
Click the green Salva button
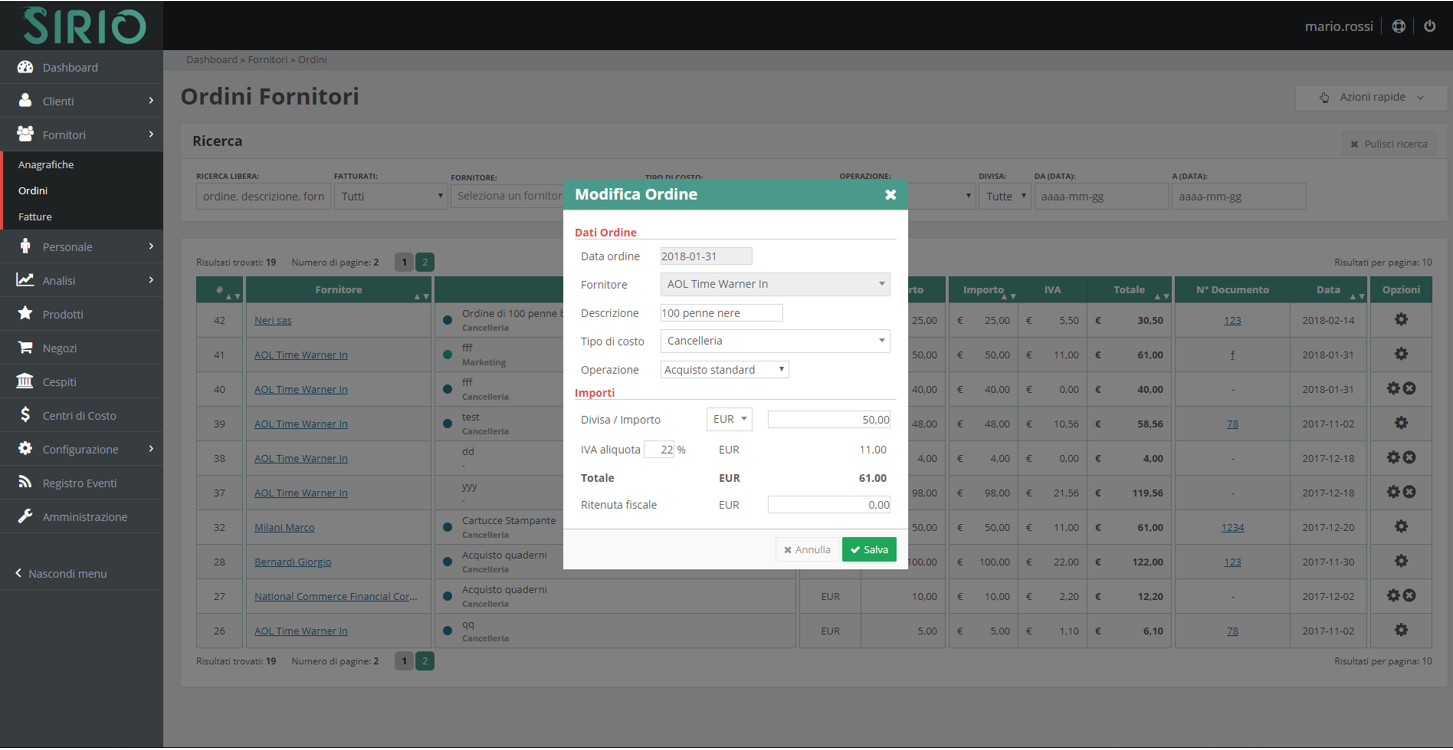click(868, 550)
